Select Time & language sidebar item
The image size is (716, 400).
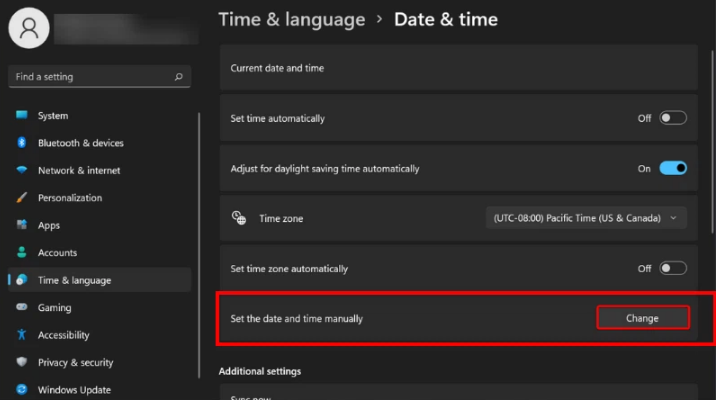[x=100, y=279]
